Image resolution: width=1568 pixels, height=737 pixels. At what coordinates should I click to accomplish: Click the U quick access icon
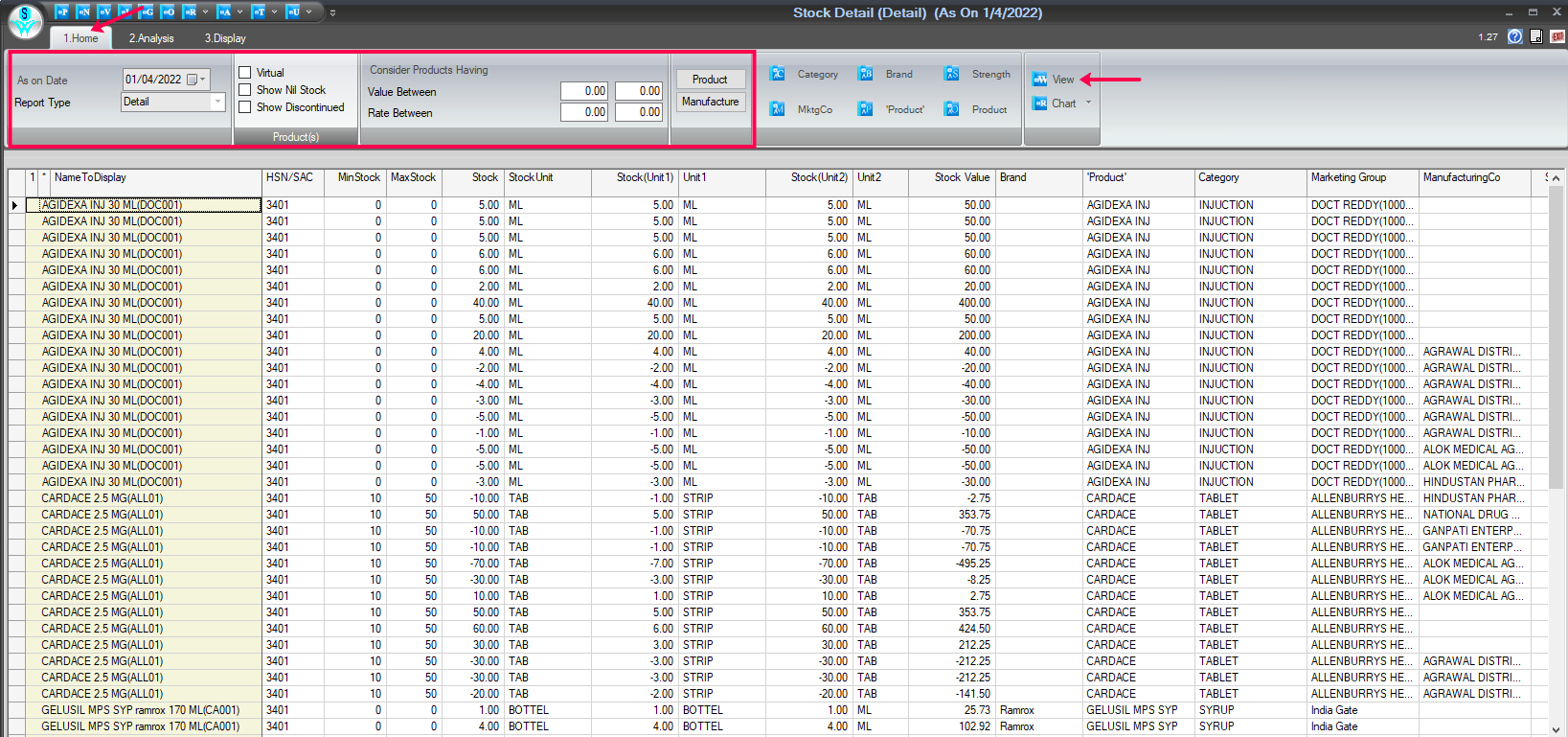click(x=292, y=12)
